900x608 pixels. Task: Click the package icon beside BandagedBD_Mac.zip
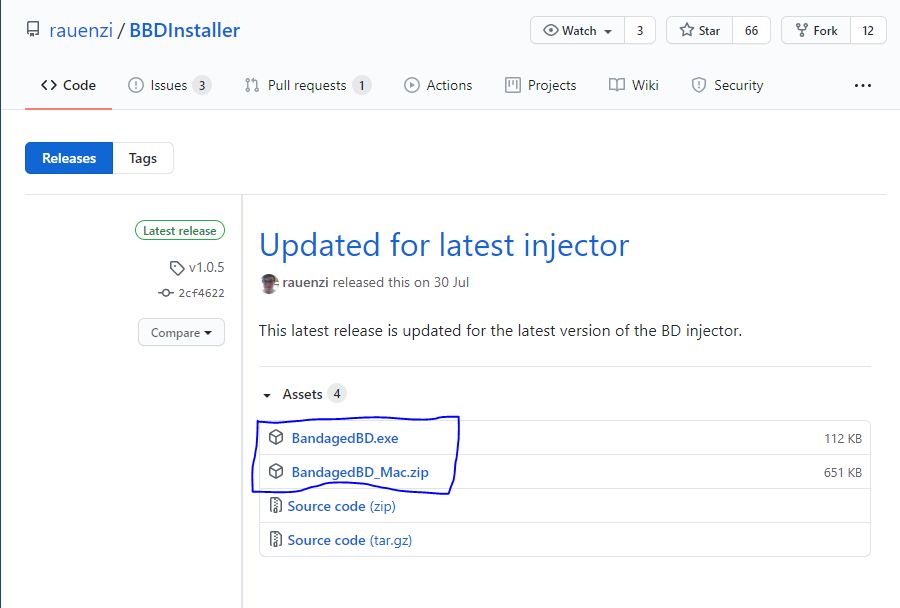tap(276, 472)
